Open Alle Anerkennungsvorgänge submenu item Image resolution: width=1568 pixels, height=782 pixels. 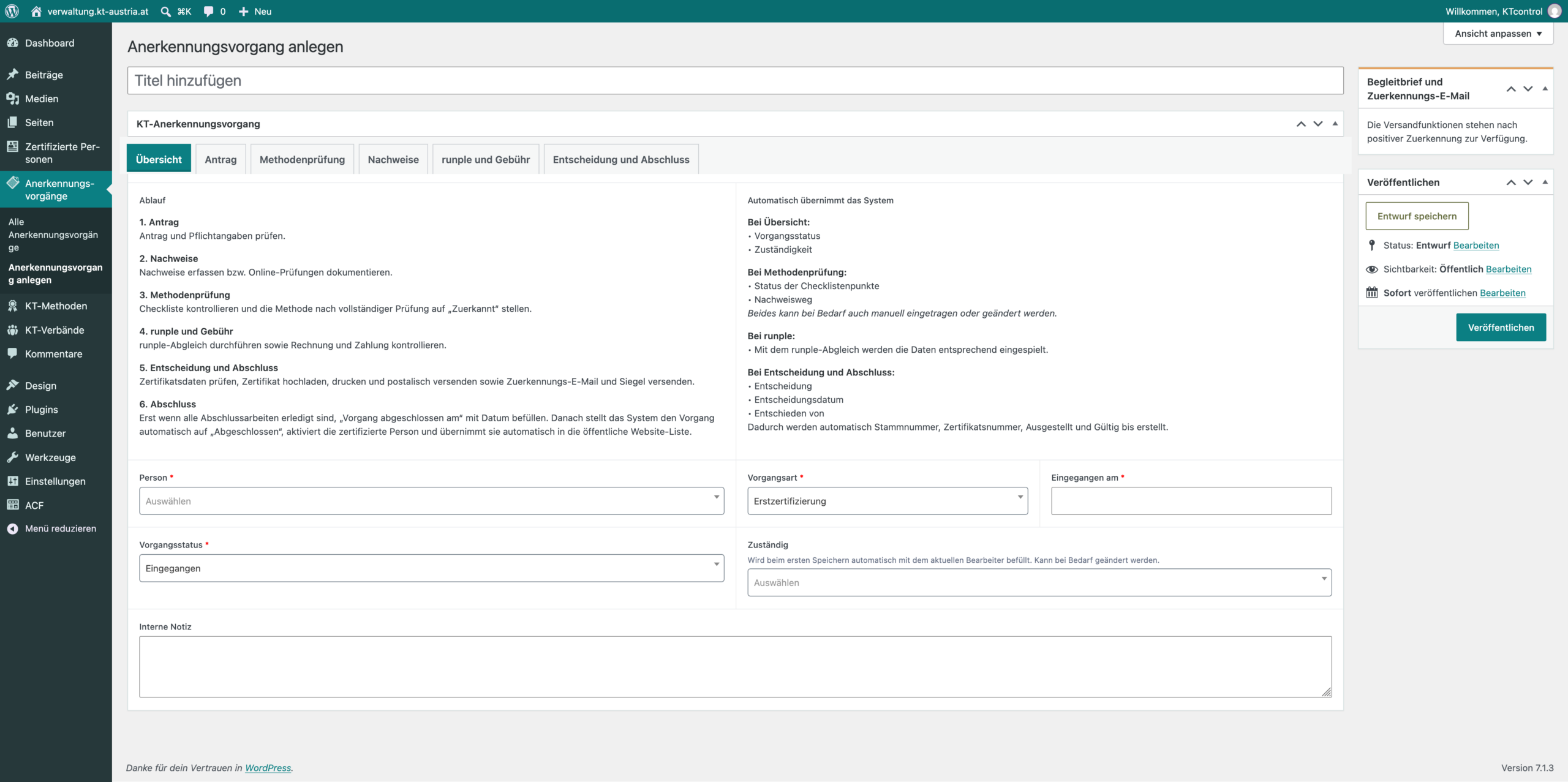pyautogui.click(x=53, y=235)
